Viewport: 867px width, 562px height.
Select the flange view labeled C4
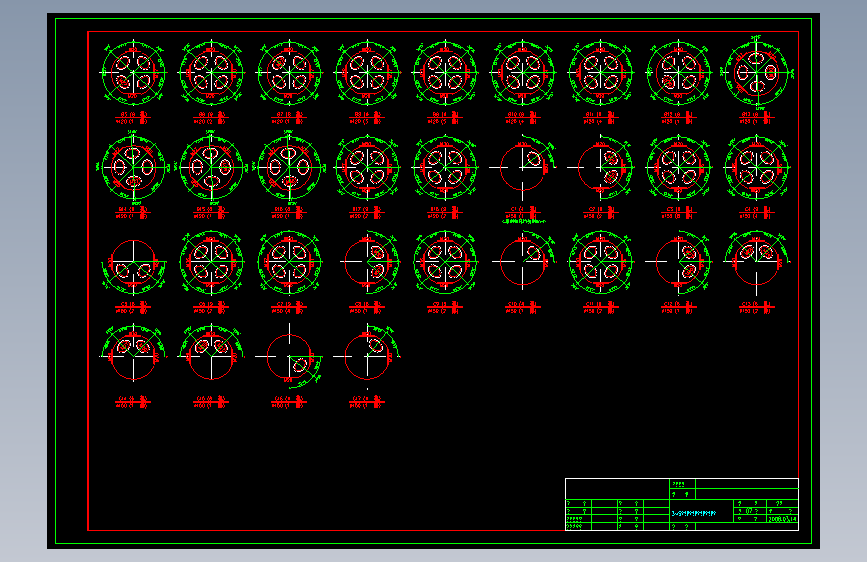coord(757,167)
